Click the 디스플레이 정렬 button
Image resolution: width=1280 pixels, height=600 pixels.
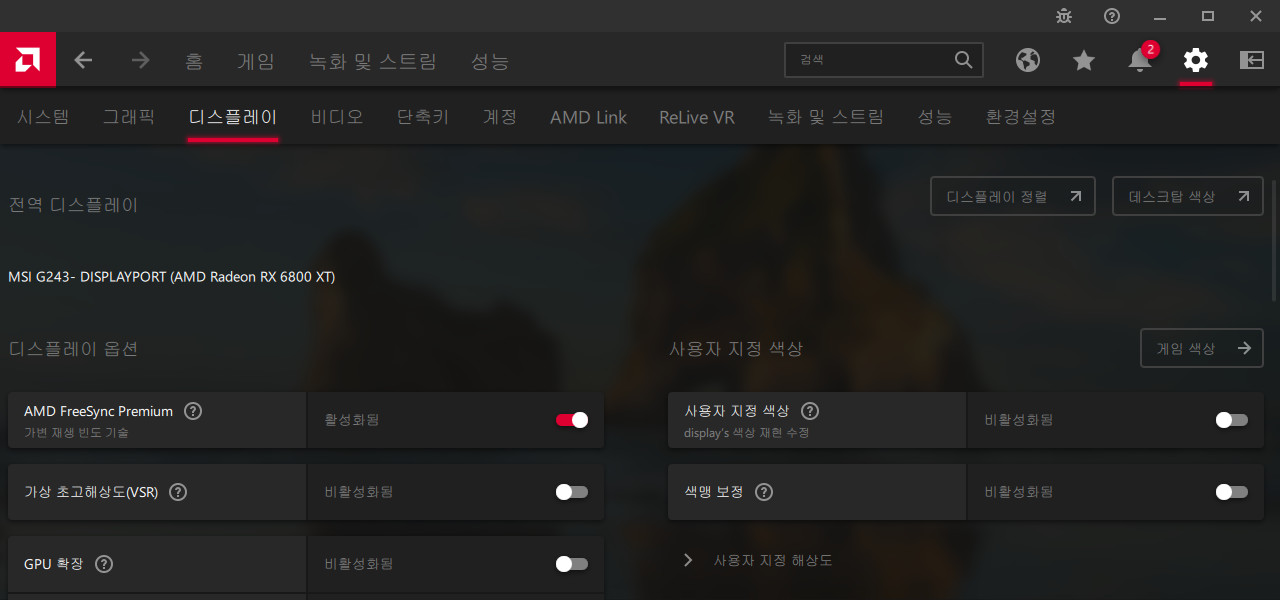pyautogui.click(x=1013, y=196)
